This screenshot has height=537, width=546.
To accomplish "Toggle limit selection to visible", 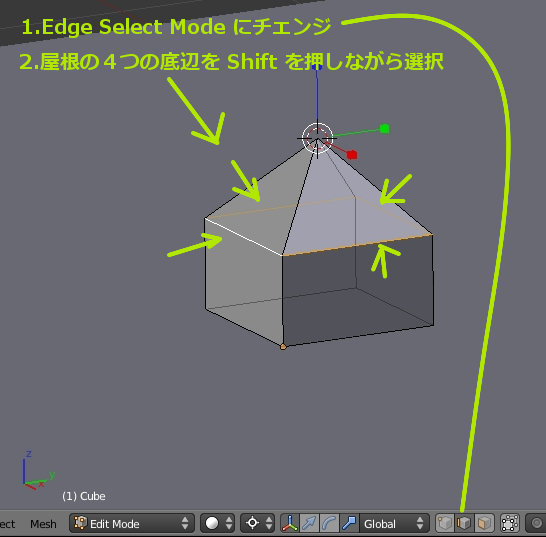I will click(x=510, y=523).
